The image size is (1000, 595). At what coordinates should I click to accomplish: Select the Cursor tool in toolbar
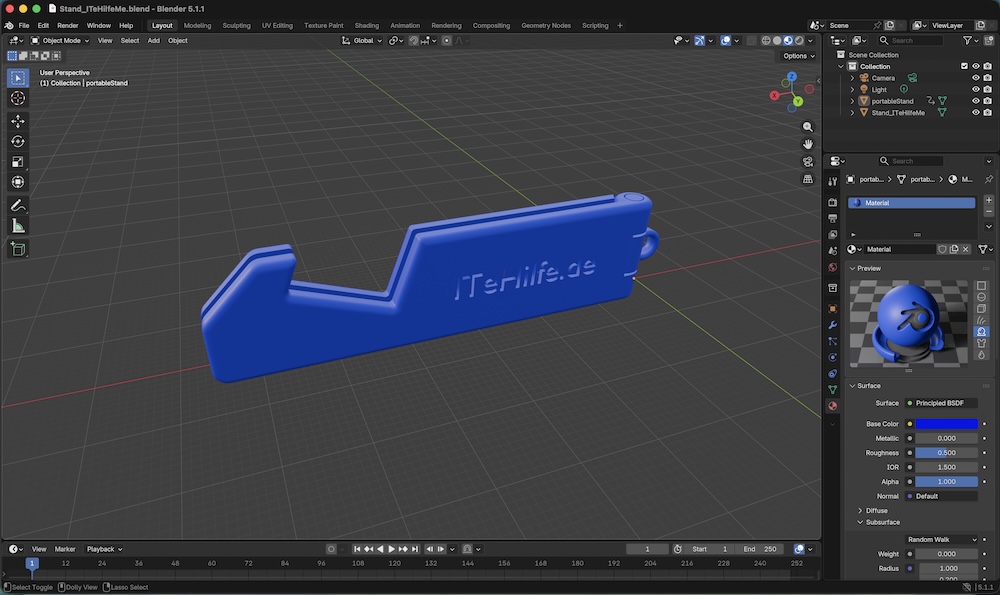(x=18, y=98)
